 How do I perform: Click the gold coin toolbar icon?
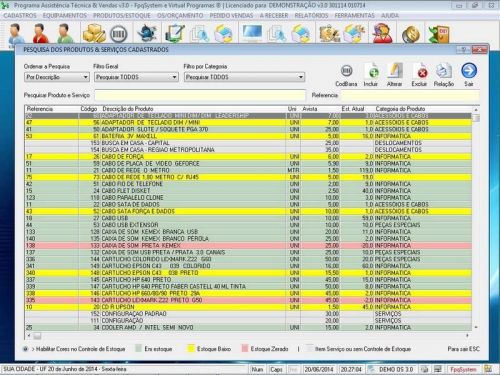pos(410,34)
